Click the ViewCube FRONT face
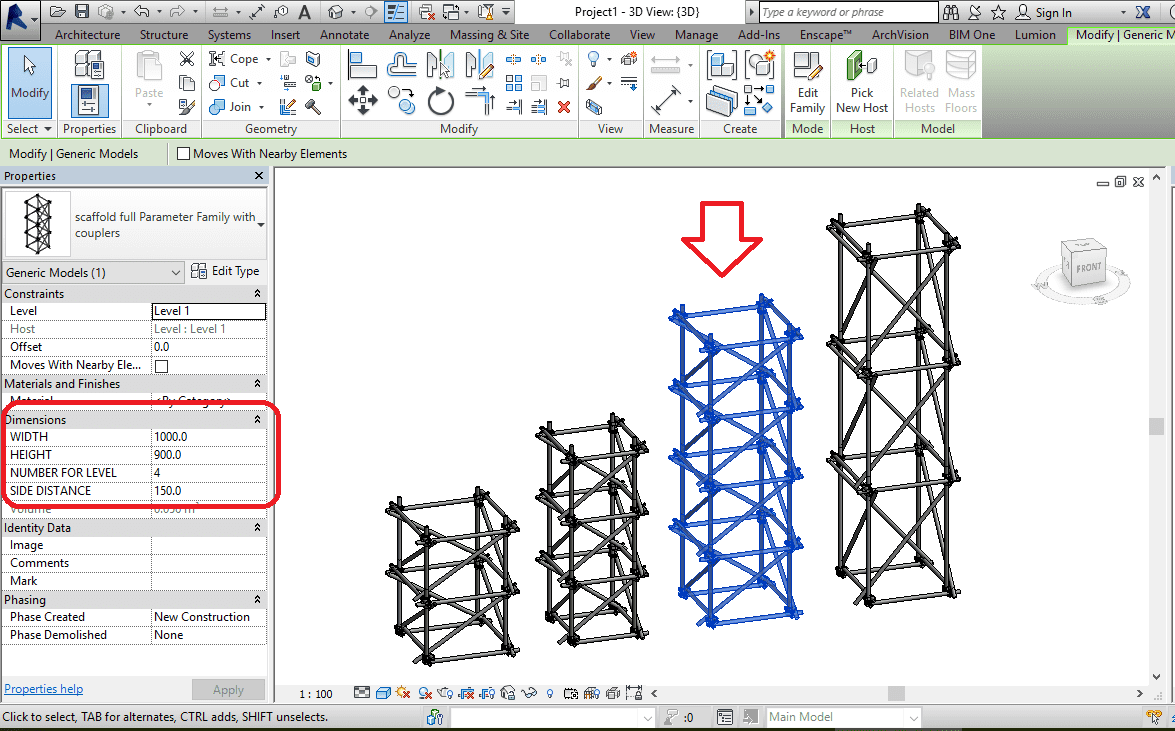This screenshot has width=1175, height=731. click(1088, 267)
